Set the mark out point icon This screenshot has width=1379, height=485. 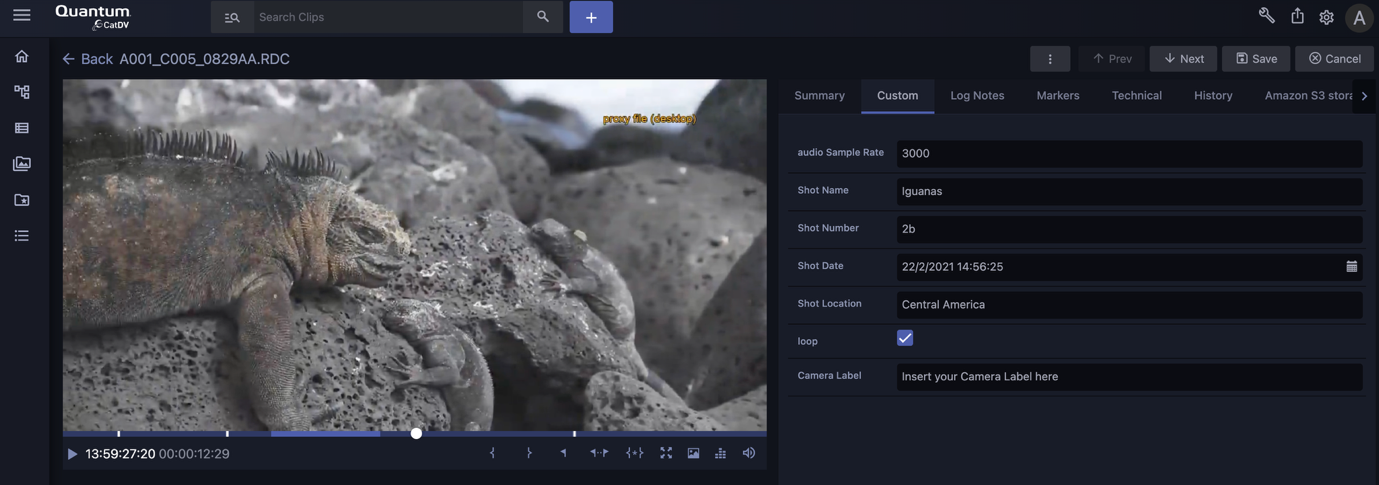pos(529,453)
